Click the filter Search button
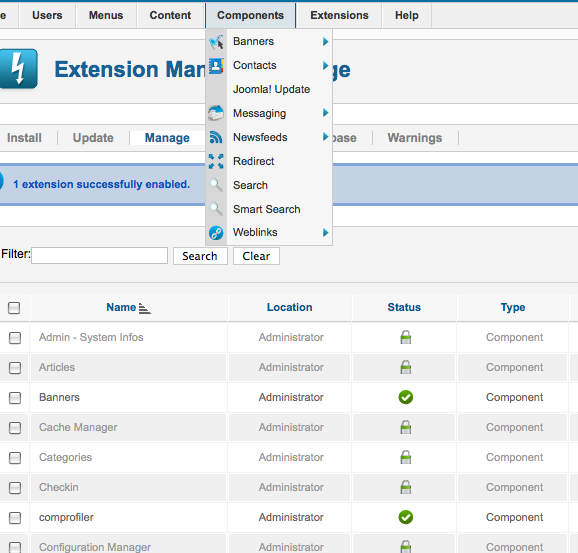Screen dimensions: 578x553 200,256
